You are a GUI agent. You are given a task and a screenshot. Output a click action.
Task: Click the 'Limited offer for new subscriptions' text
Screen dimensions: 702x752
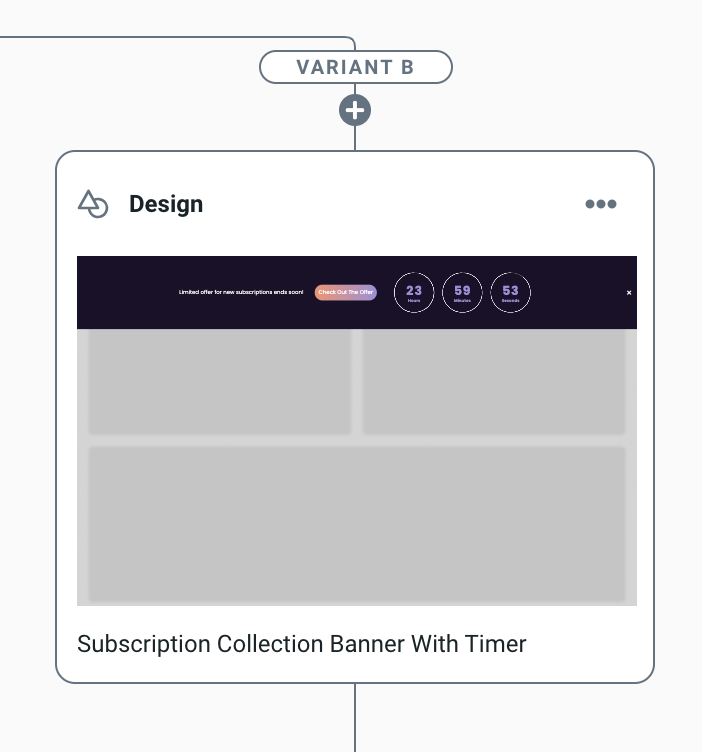[241, 292]
